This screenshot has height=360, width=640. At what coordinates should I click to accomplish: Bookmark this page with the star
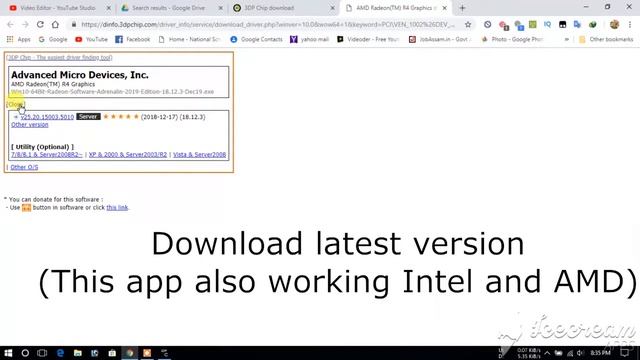pyautogui.click(x=468, y=24)
